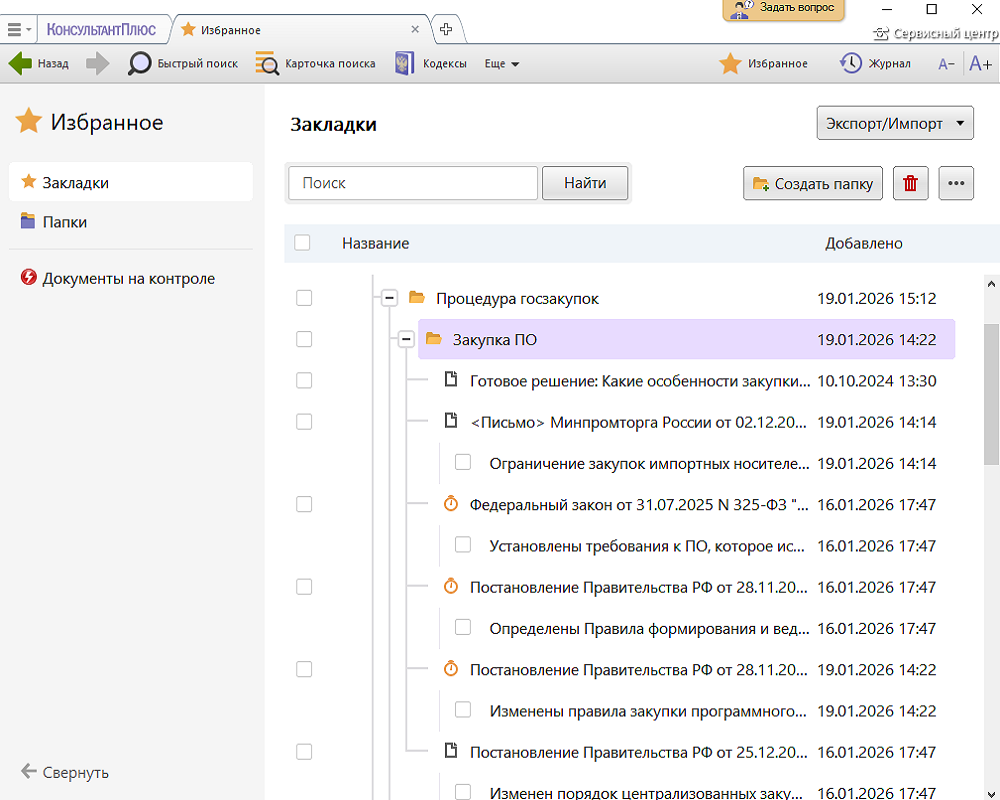The width and height of the screenshot is (1000, 800).
Task: Open the Еще toolbar menu
Action: (501, 64)
